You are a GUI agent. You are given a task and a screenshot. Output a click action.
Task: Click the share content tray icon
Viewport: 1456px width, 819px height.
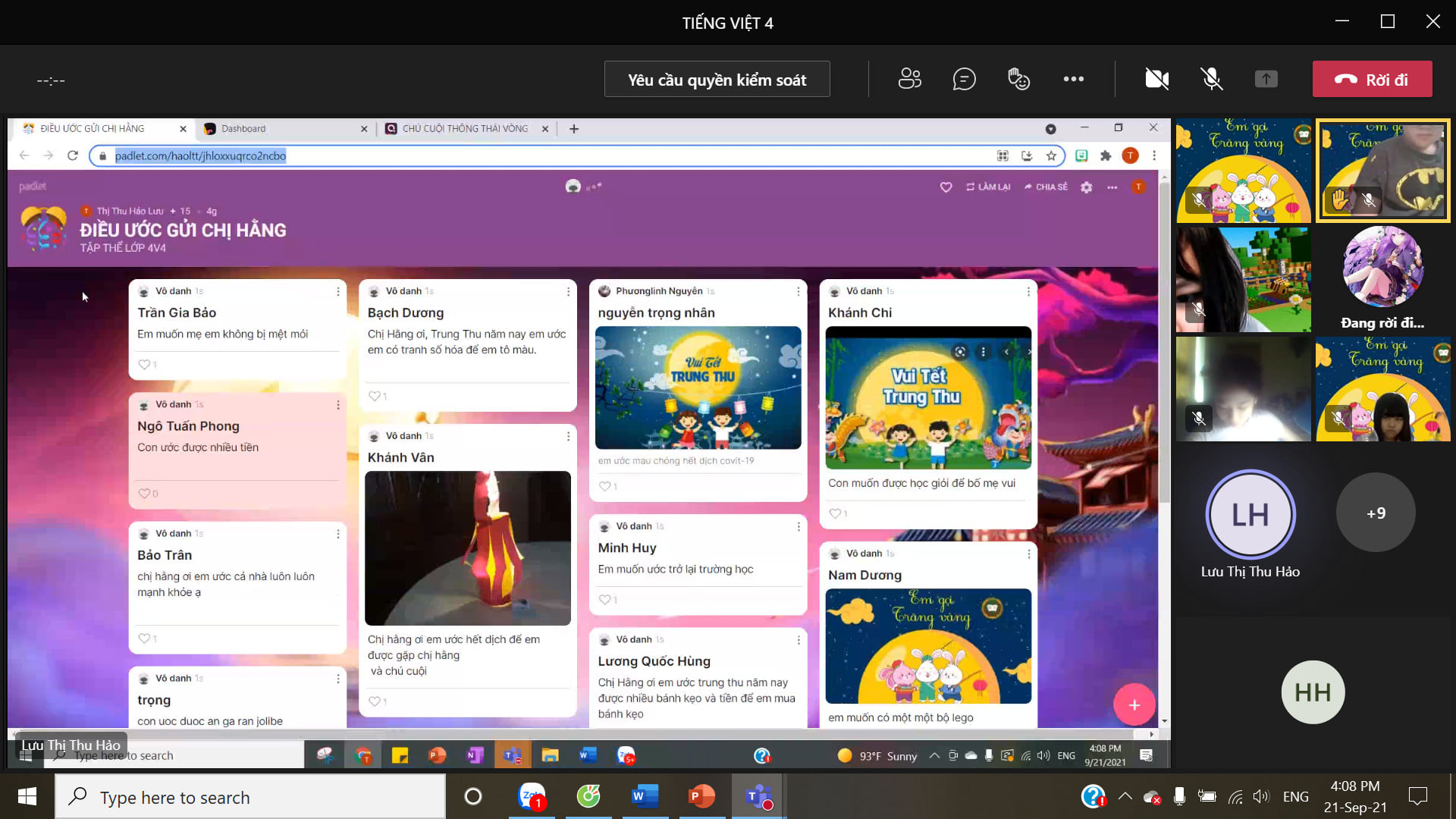[x=1266, y=79]
